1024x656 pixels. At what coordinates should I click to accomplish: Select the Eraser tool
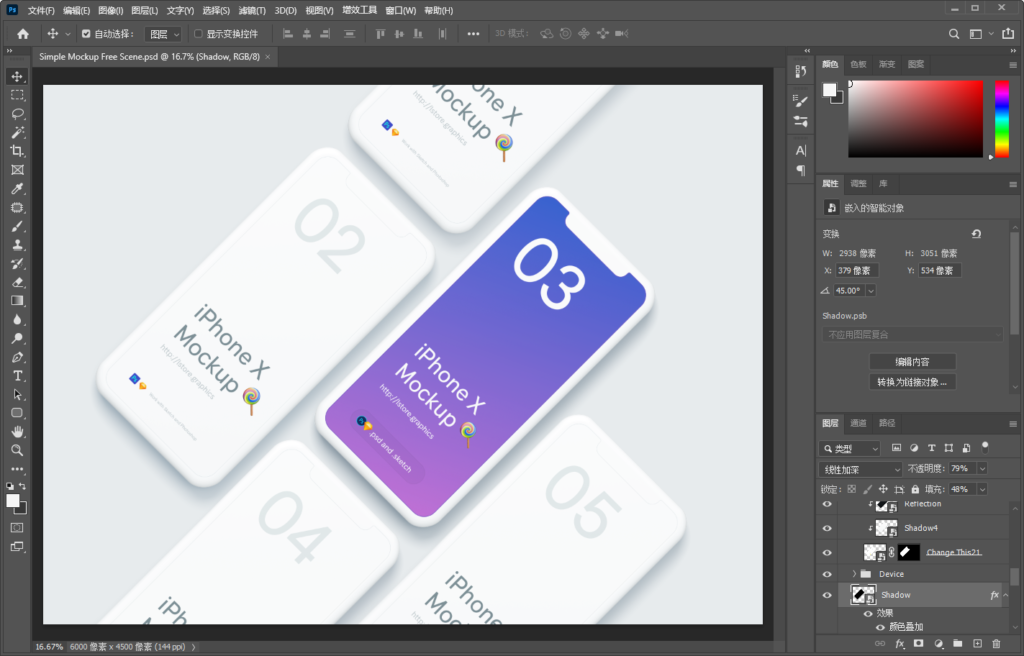(x=17, y=282)
